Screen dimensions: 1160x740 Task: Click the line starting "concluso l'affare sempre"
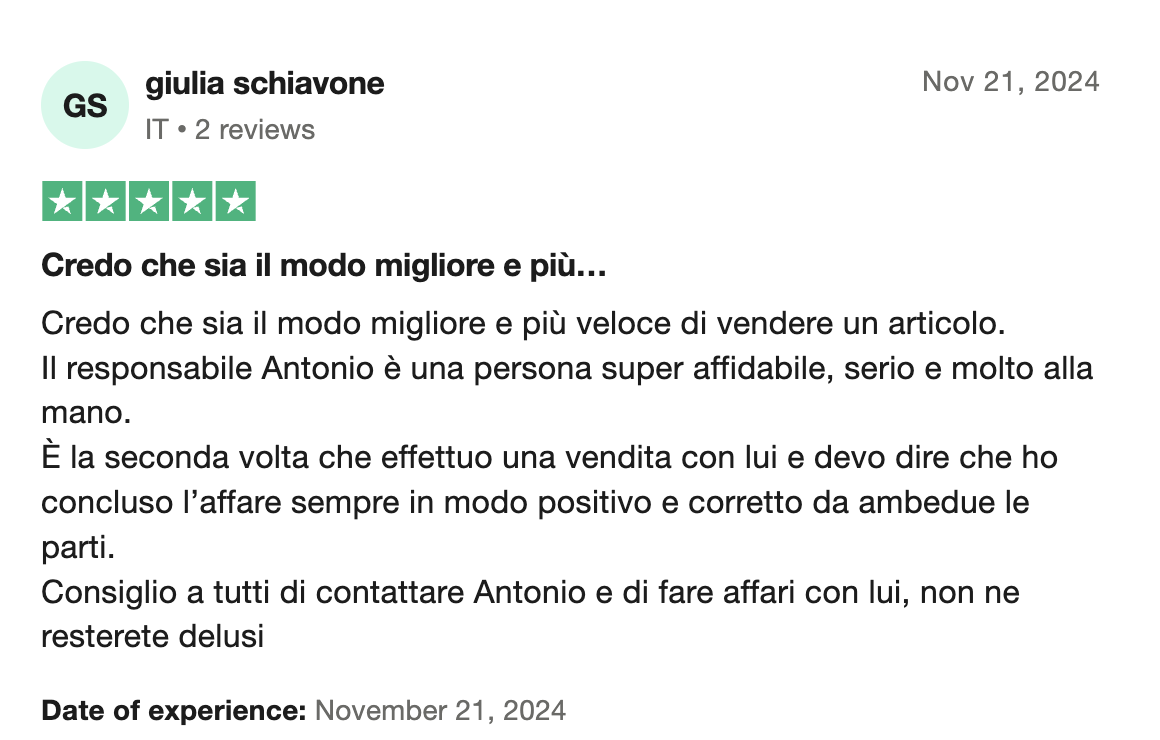tap(535, 502)
